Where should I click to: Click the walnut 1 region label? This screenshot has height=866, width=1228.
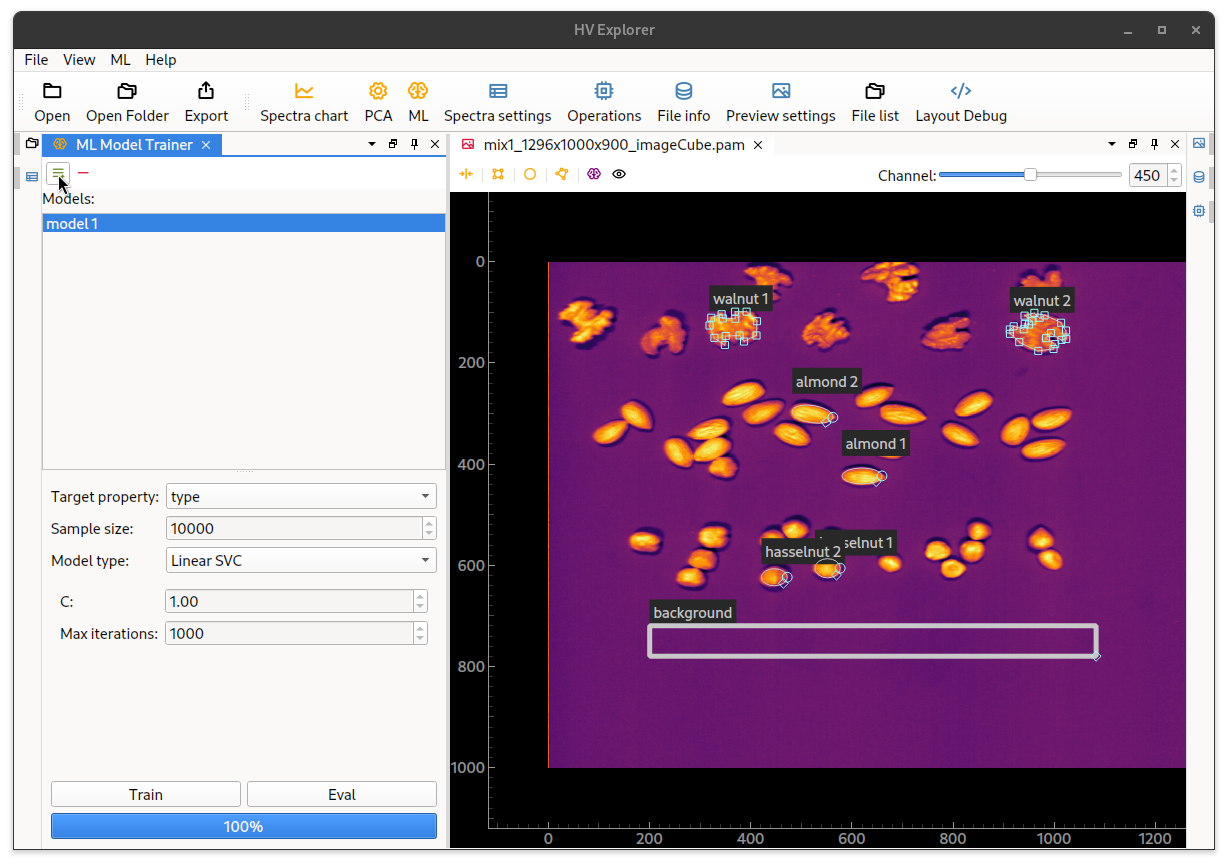[741, 299]
